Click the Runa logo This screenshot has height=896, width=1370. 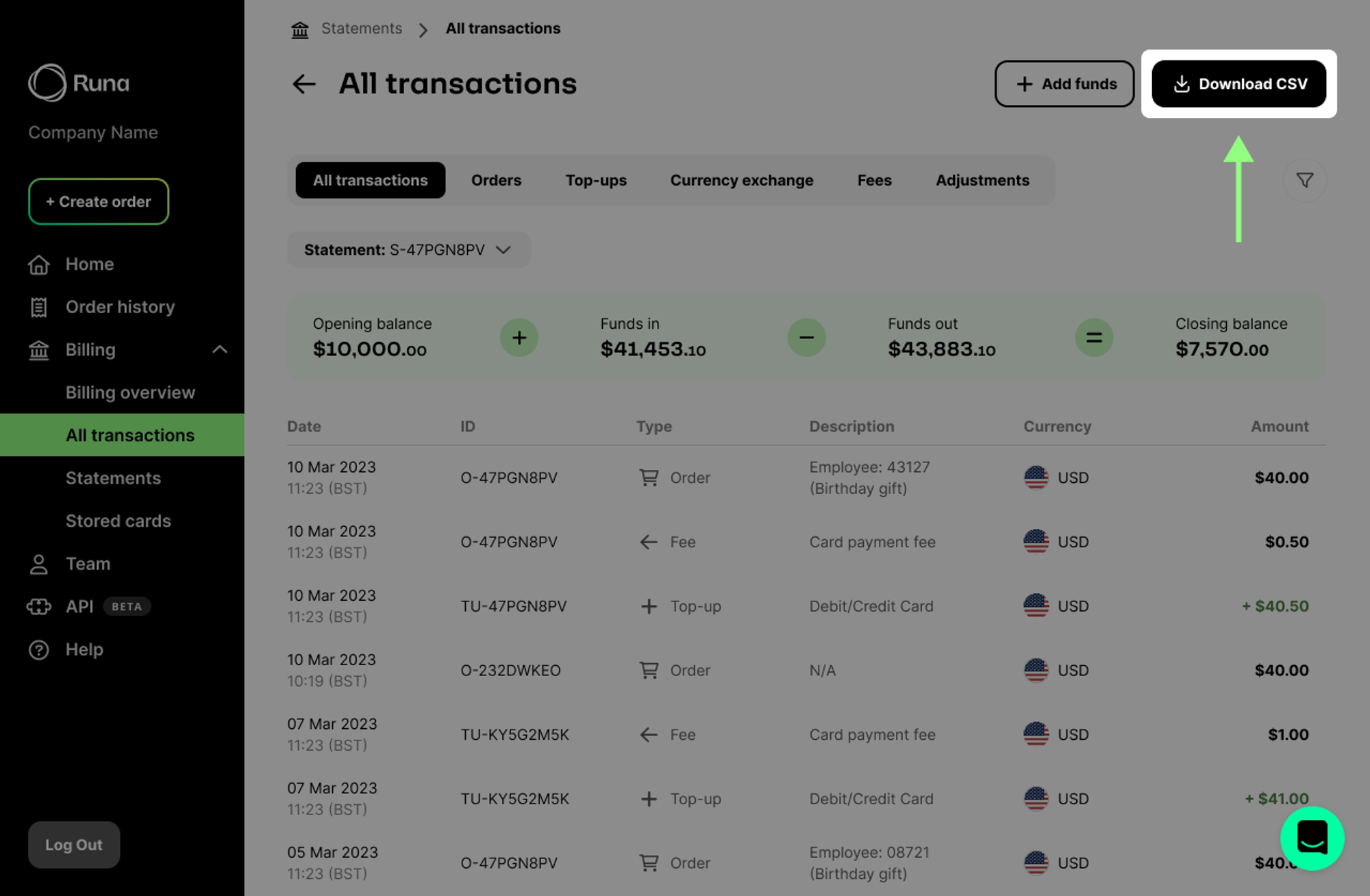click(x=79, y=83)
